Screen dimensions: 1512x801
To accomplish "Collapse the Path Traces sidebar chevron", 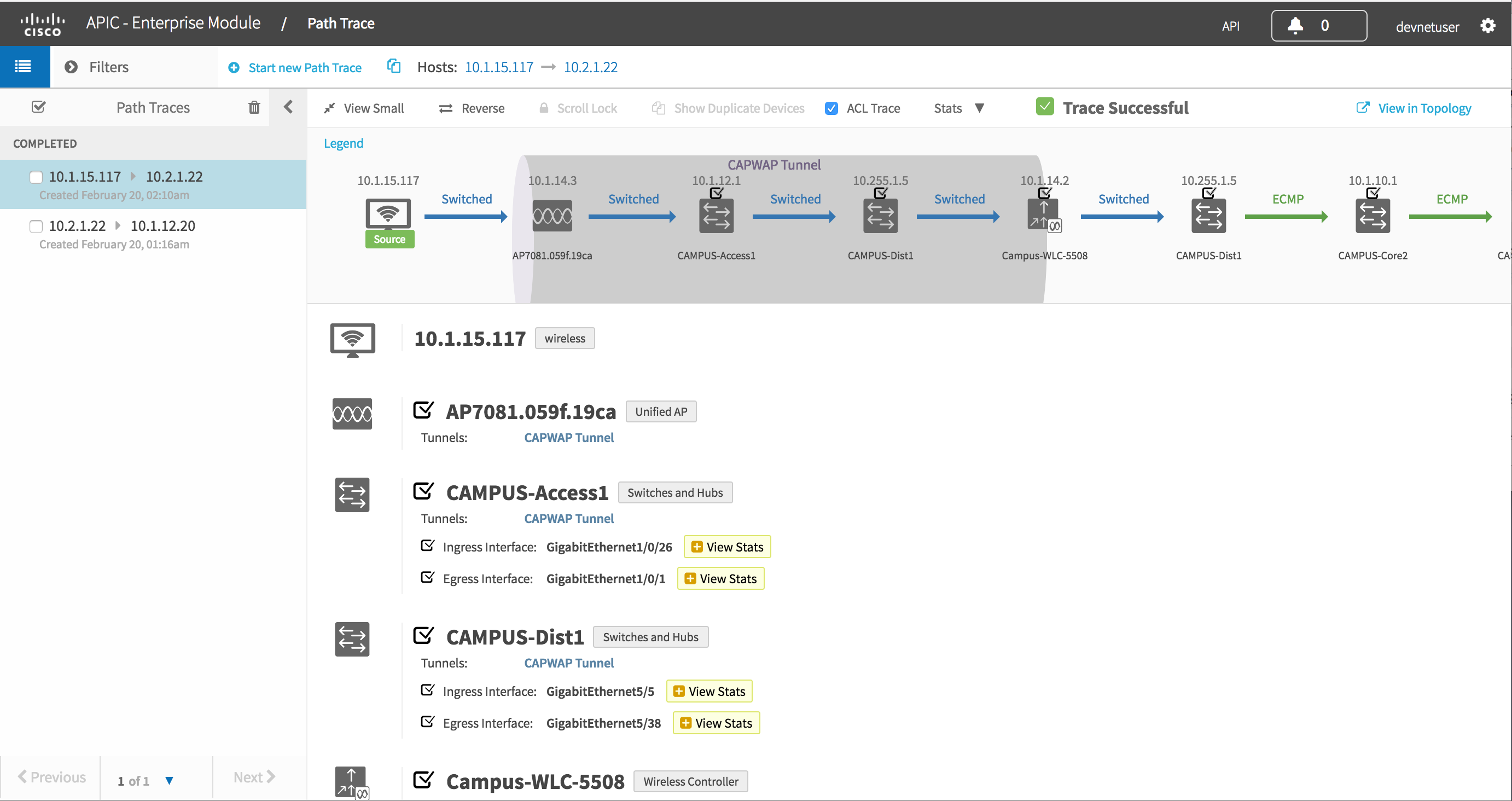I will pos(288,107).
